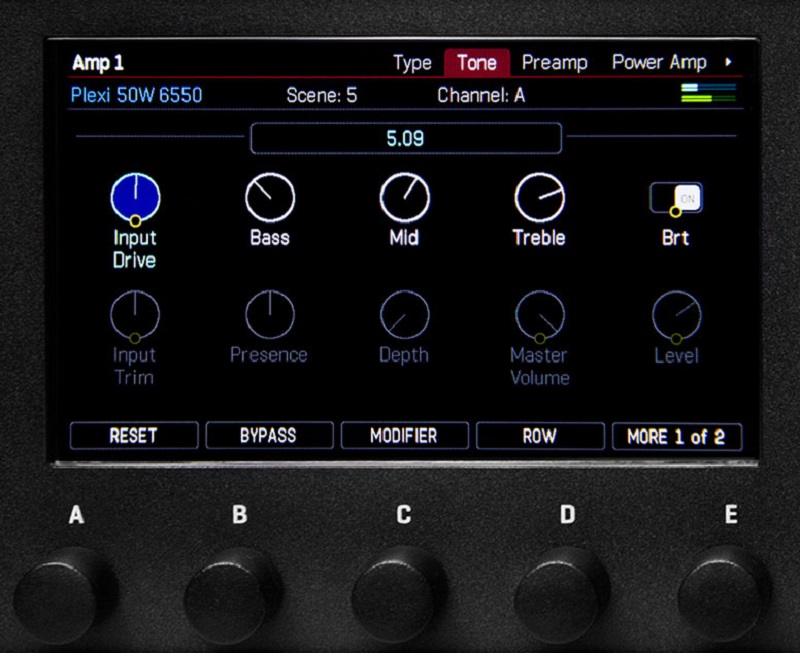Adjust the Depth knob
This screenshot has width=800, height=653.
[404, 312]
